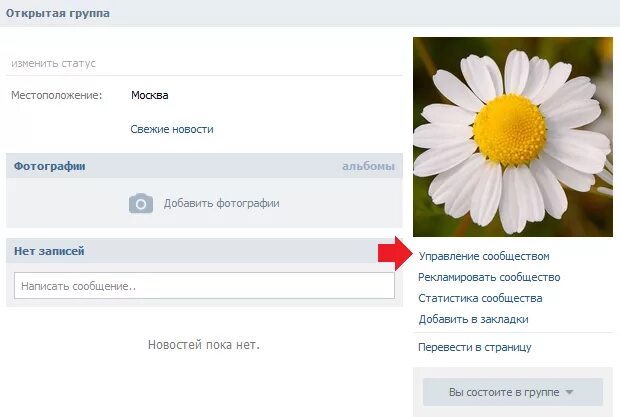
Task: Open 'Управление сообществом' settings
Action: point(484,256)
